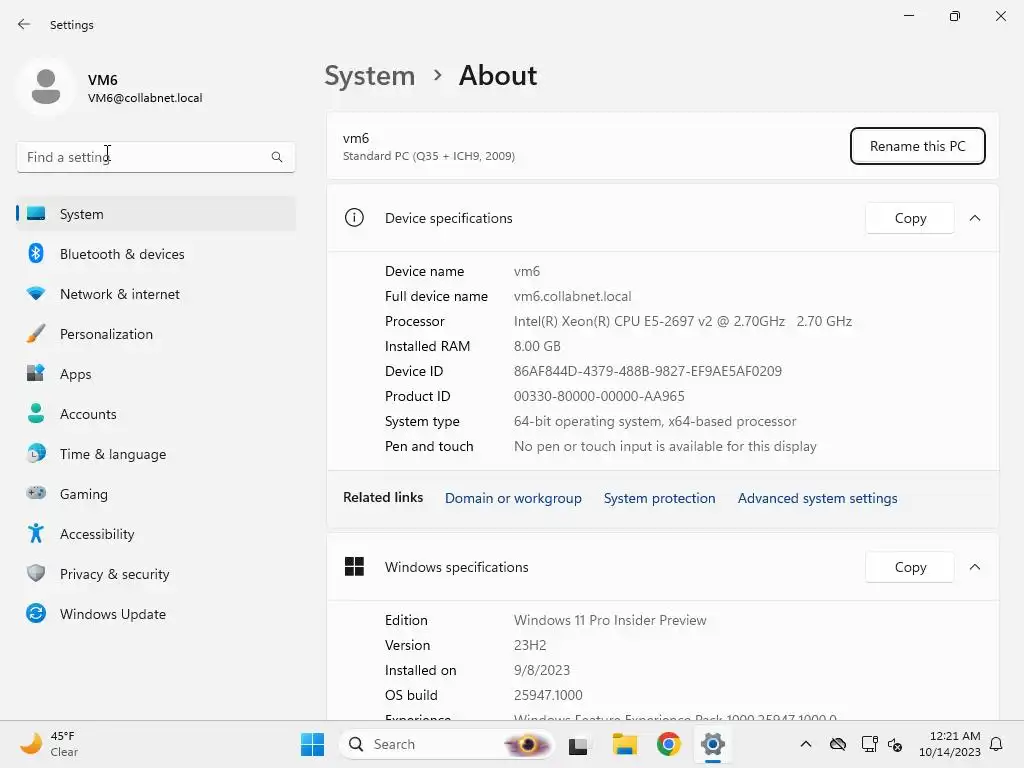The image size is (1024, 768).
Task: Open the Network & internet Wi-Fi icon
Action: click(x=36, y=293)
